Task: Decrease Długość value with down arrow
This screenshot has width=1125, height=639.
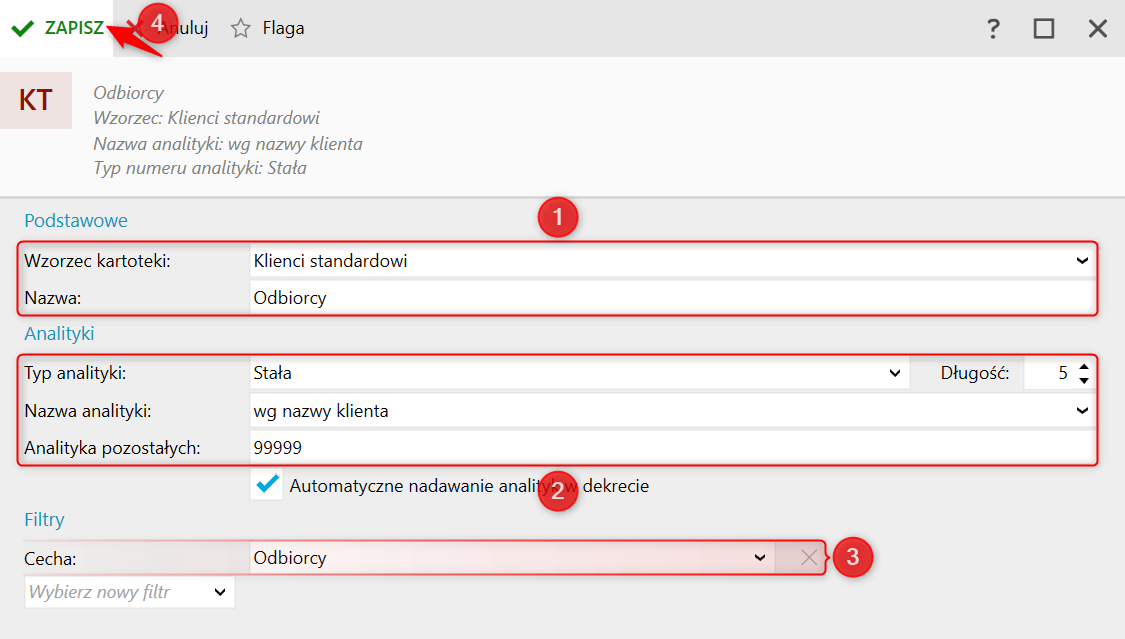Action: 1083,381
